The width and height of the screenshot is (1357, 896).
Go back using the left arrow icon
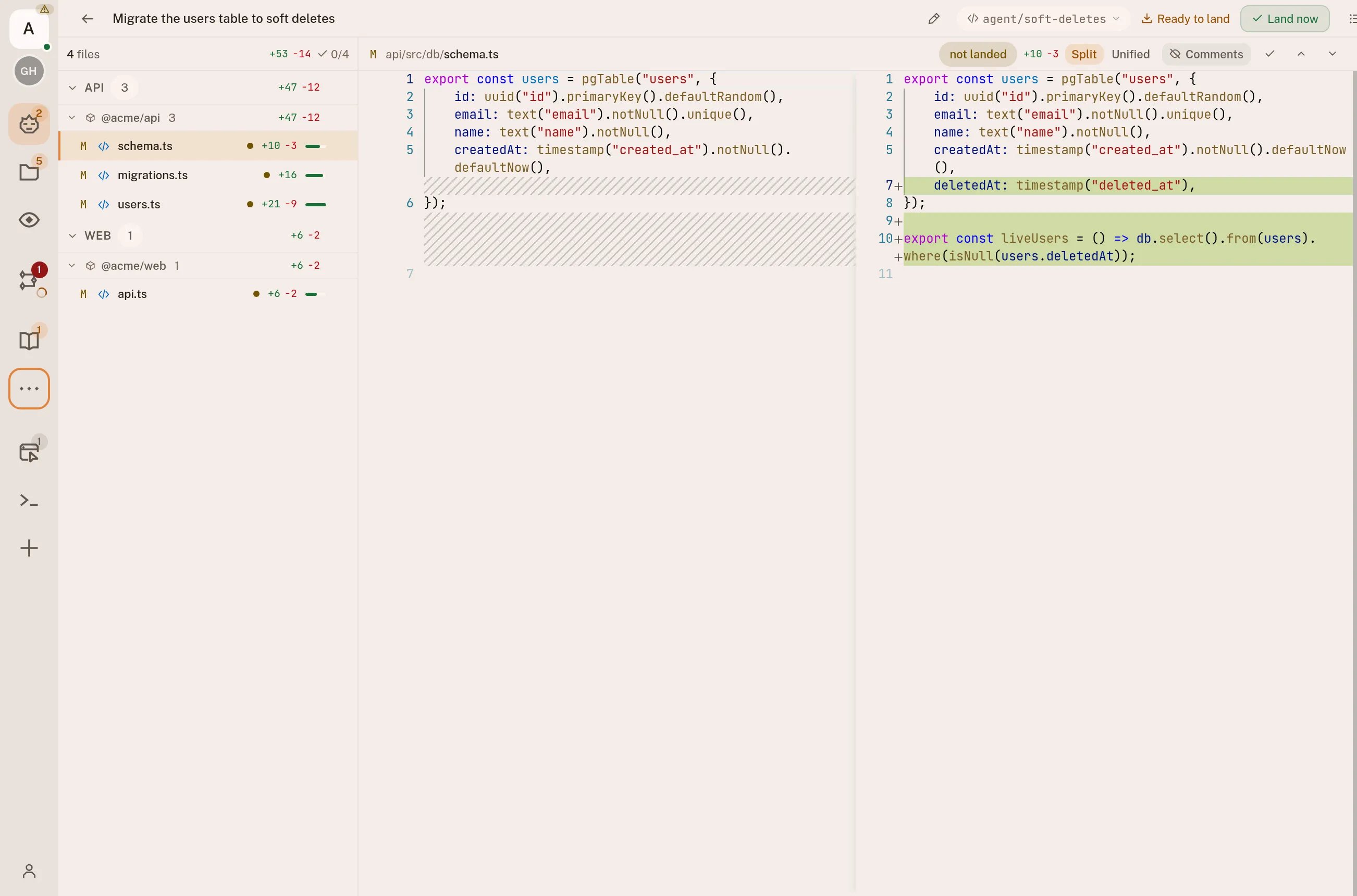(88, 19)
